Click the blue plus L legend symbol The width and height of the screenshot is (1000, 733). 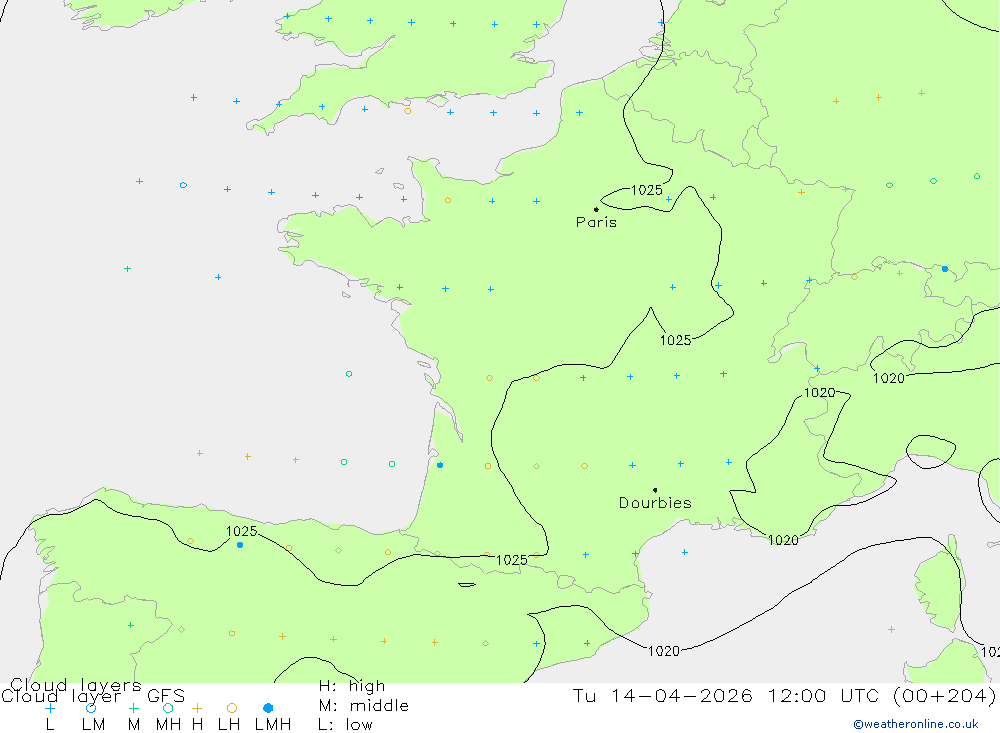point(50,707)
